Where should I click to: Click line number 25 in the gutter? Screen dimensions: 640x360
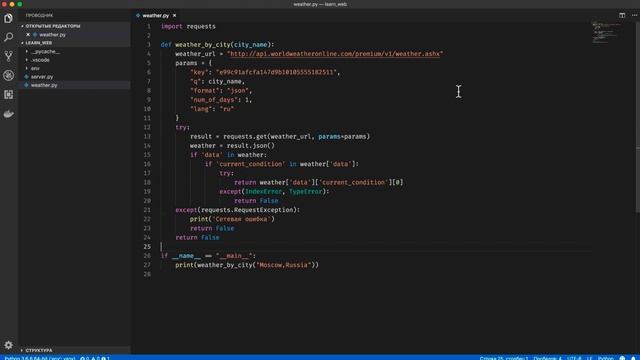click(x=147, y=247)
